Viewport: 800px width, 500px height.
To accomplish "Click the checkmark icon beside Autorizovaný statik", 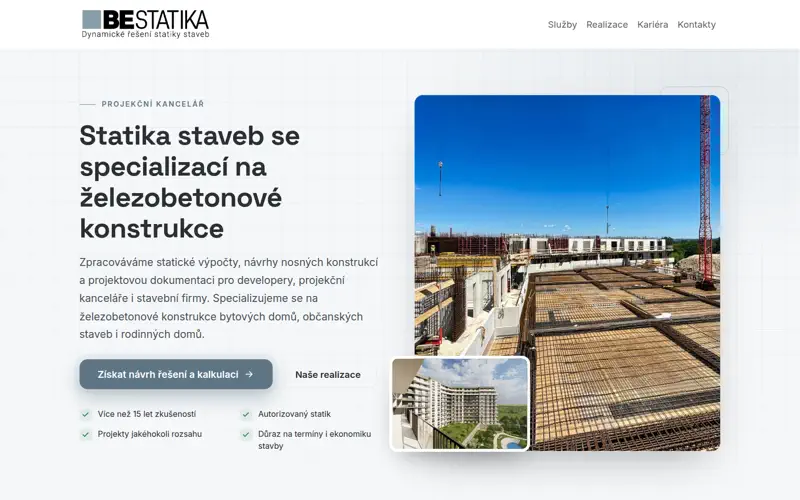I will (x=246, y=414).
